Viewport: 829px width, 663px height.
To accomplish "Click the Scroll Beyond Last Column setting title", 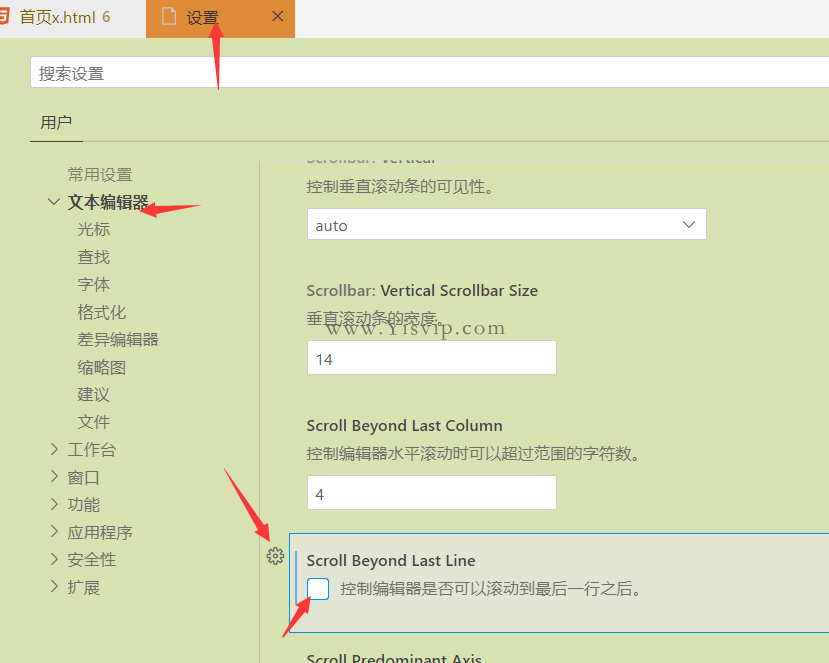I will (404, 426).
